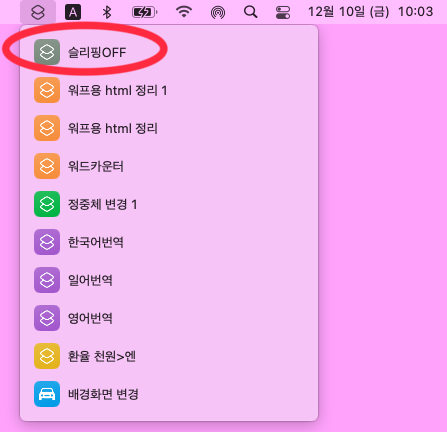Click the green icon beside 정중체 변경 1
The width and height of the screenshot is (447, 432).
coord(47,204)
